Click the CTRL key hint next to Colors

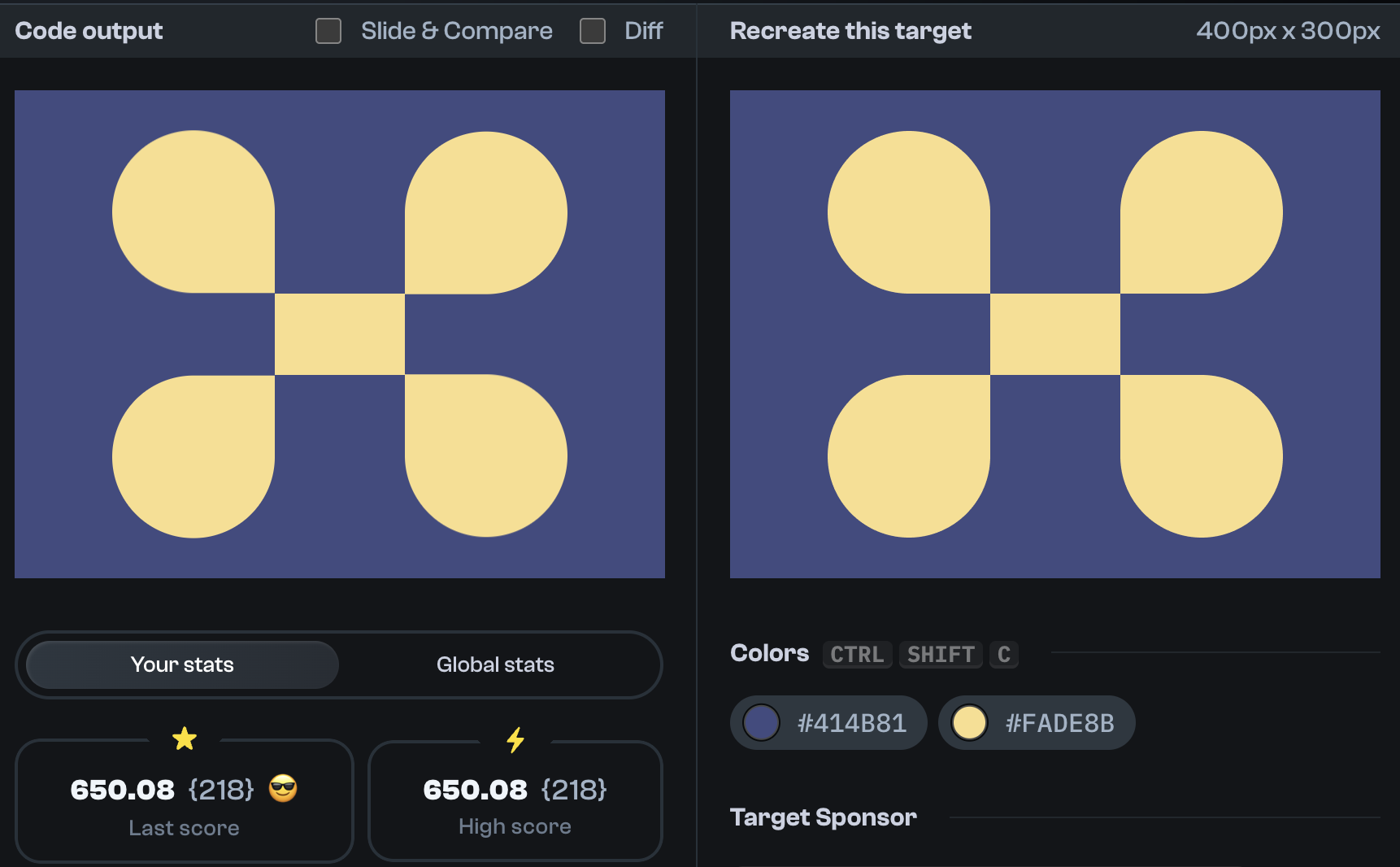(856, 655)
